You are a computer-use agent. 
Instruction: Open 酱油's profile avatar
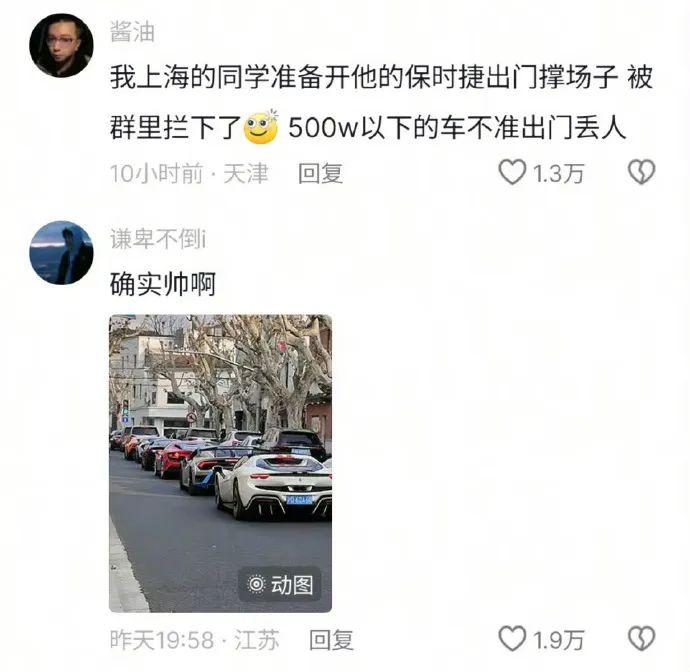click(x=61, y=46)
